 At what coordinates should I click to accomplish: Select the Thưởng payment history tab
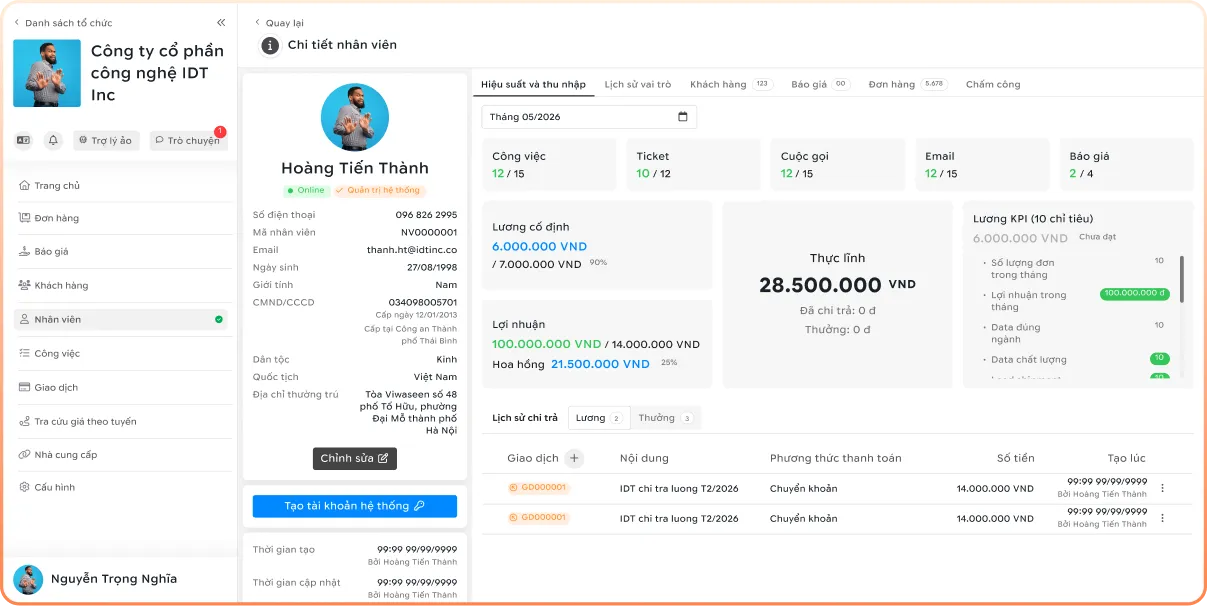[666, 418]
